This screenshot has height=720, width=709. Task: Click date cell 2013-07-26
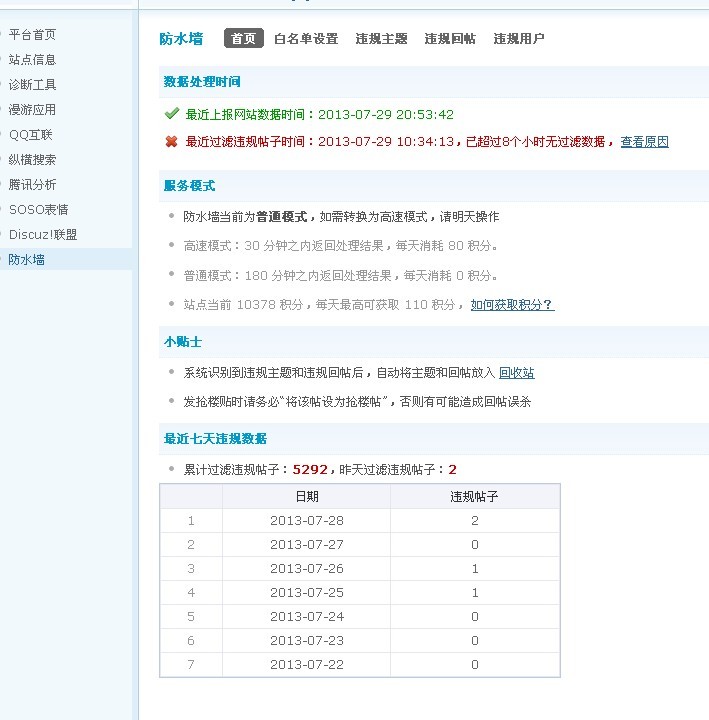pos(307,568)
